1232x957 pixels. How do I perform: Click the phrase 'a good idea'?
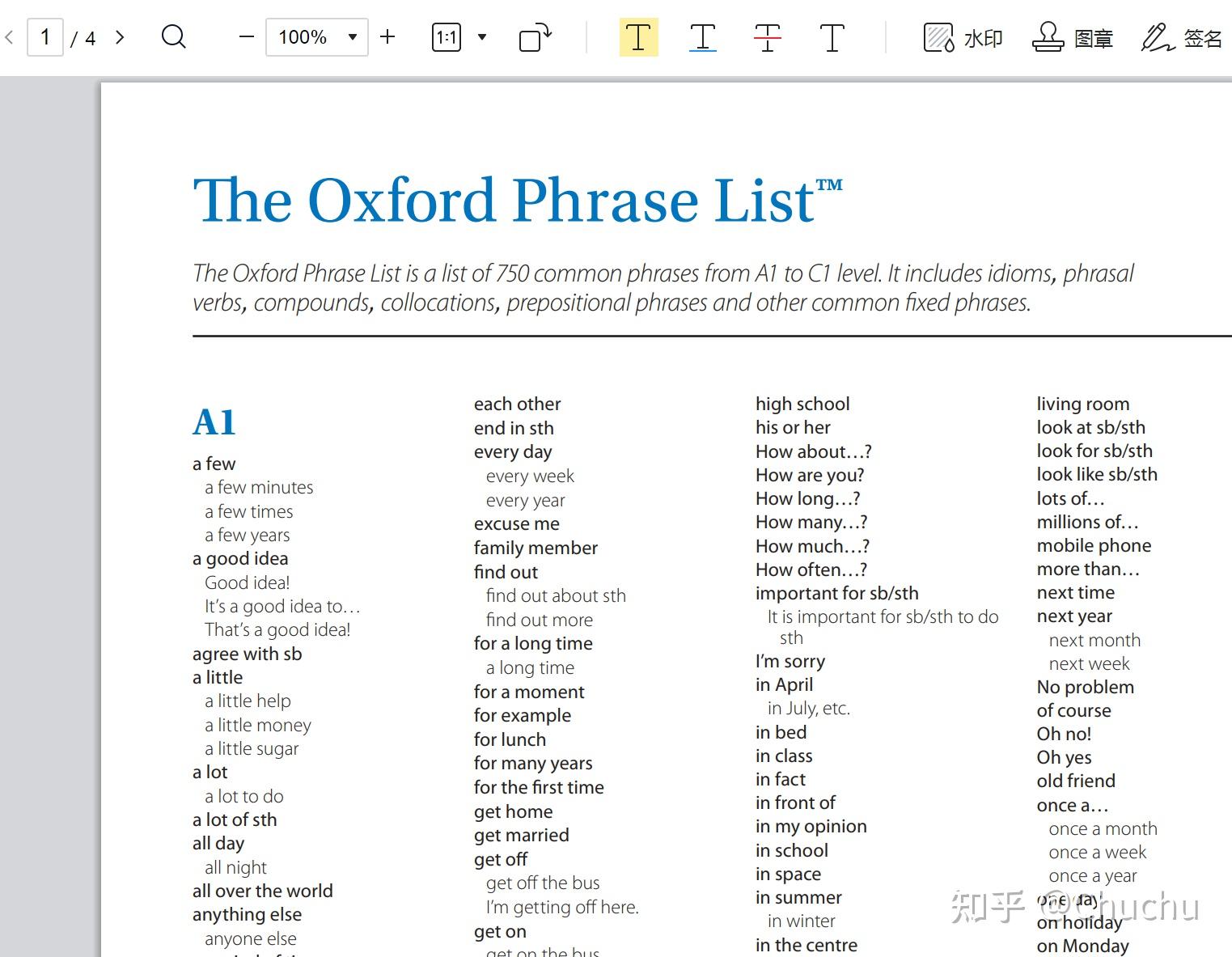pyautogui.click(x=240, y=559)
